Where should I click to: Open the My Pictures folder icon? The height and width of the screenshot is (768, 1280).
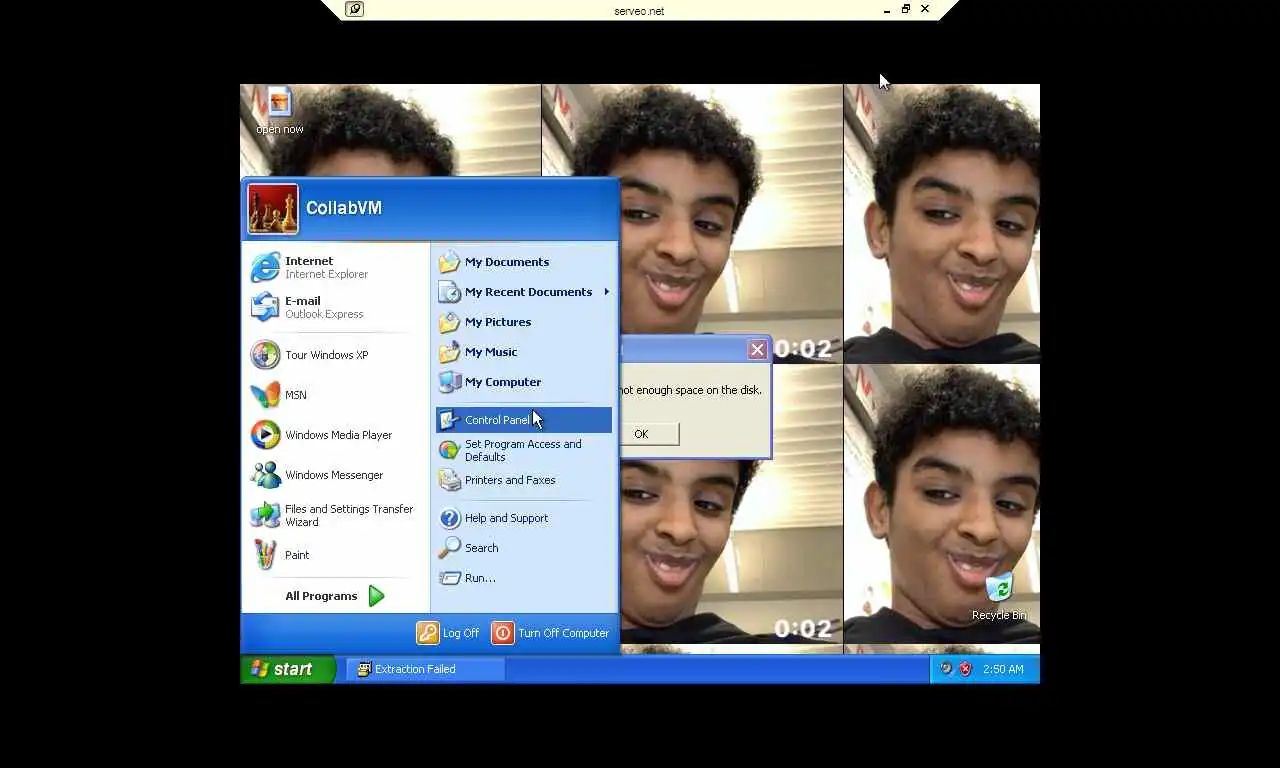coord(449,322)
